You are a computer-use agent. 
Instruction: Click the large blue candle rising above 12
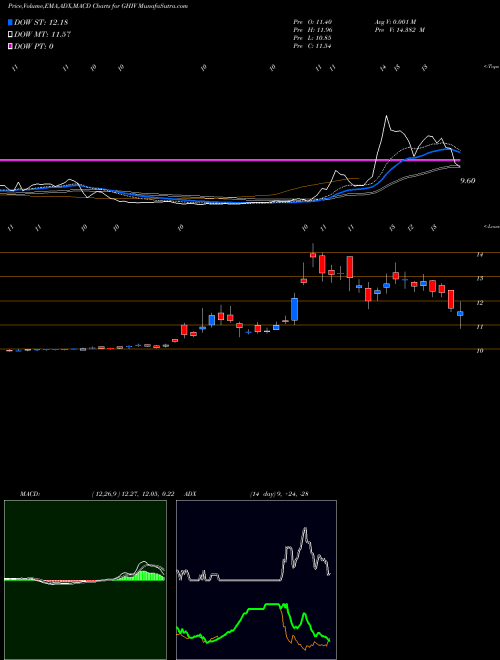coord(295,309)
